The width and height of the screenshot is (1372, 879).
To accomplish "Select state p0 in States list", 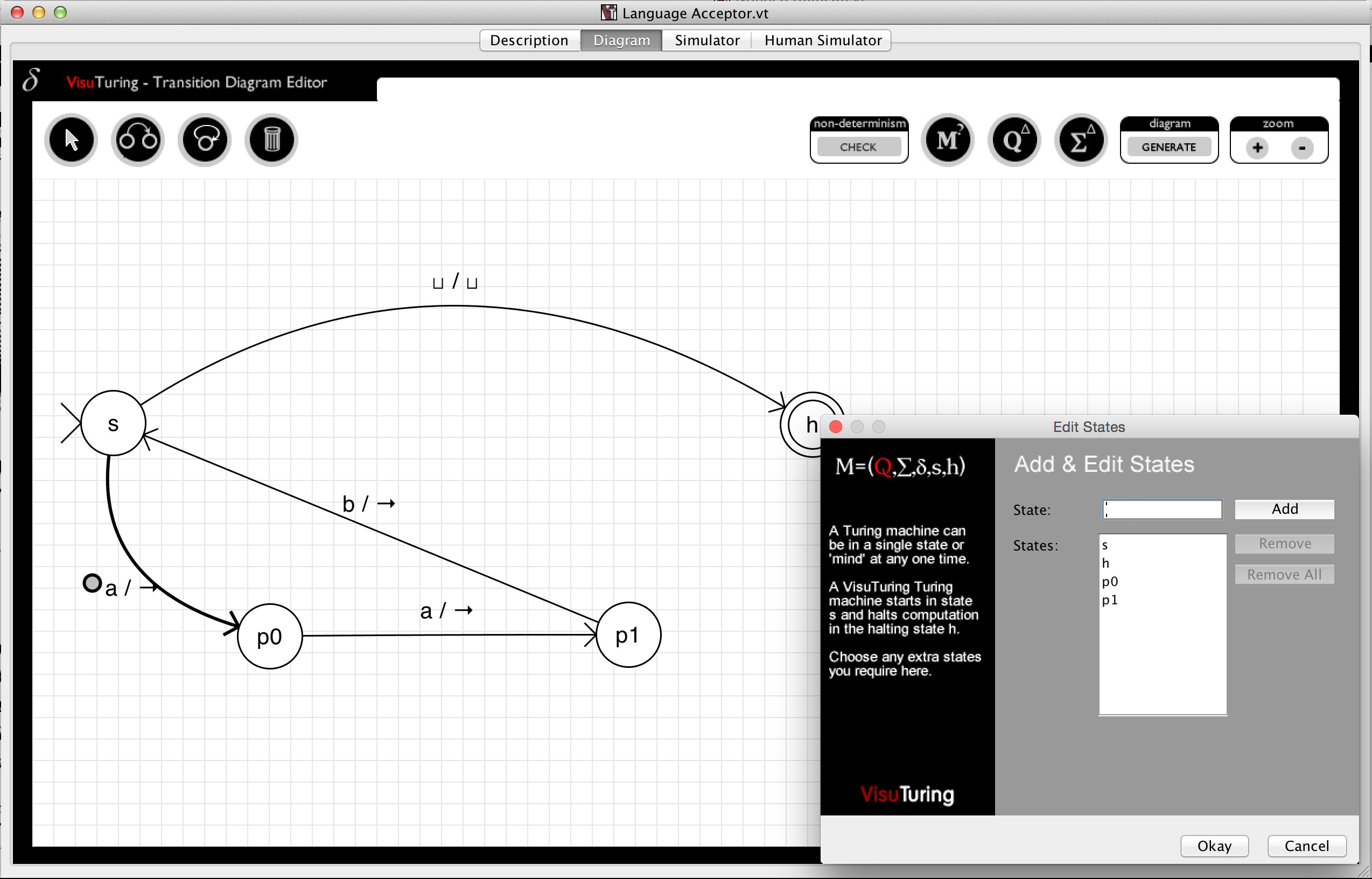I will pos(1162,582).
